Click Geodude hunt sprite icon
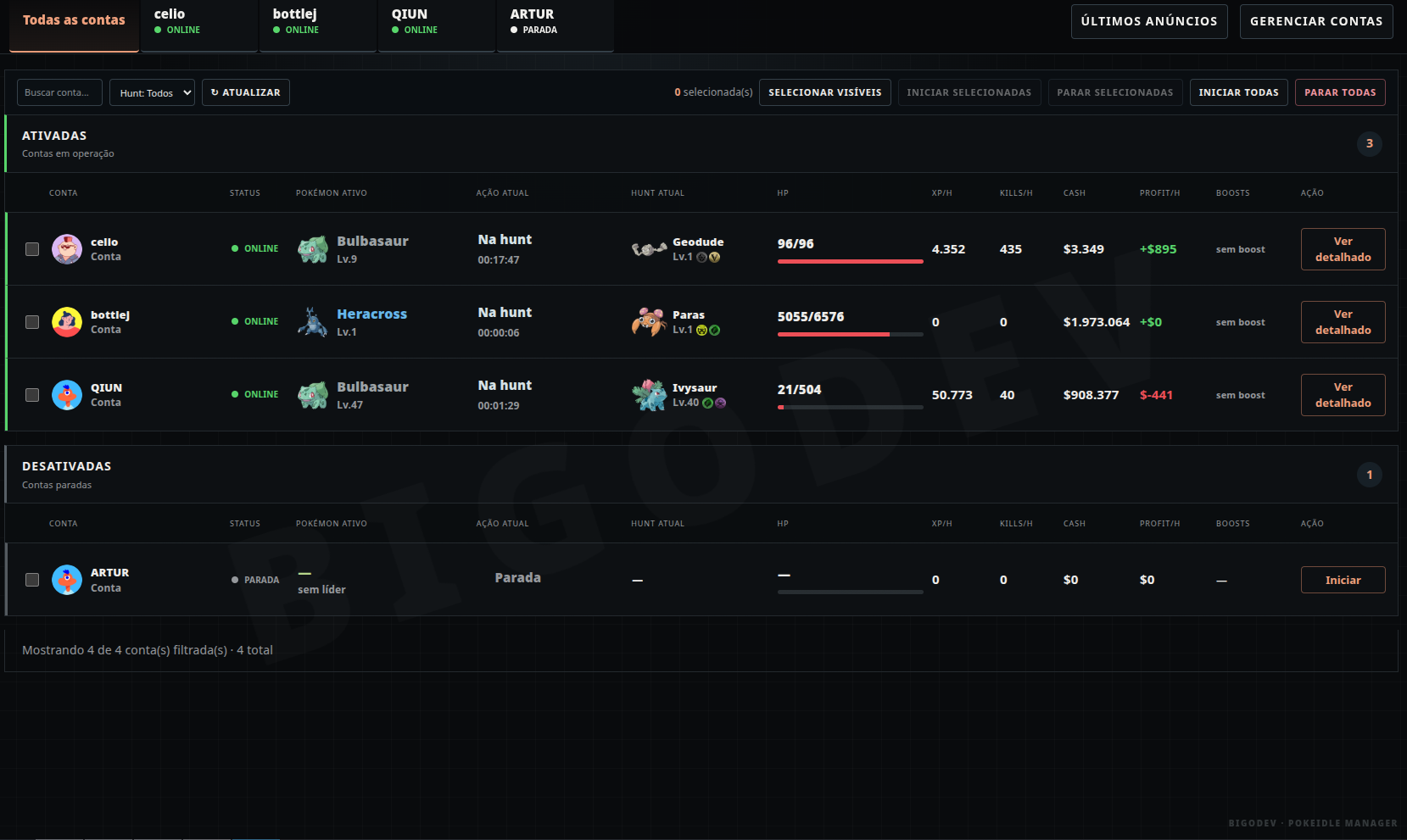Viewport: 1407px width, 840px height. (x=649, y=249)
